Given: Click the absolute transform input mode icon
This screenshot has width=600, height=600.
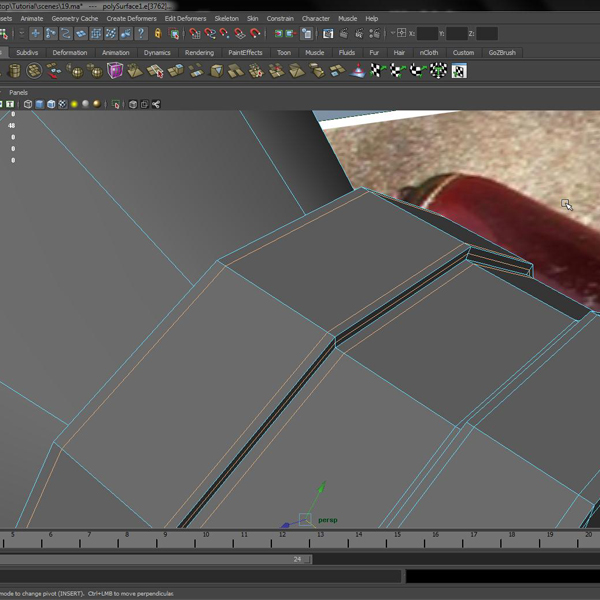Looking at the screenshot, I should pos(401,33).
